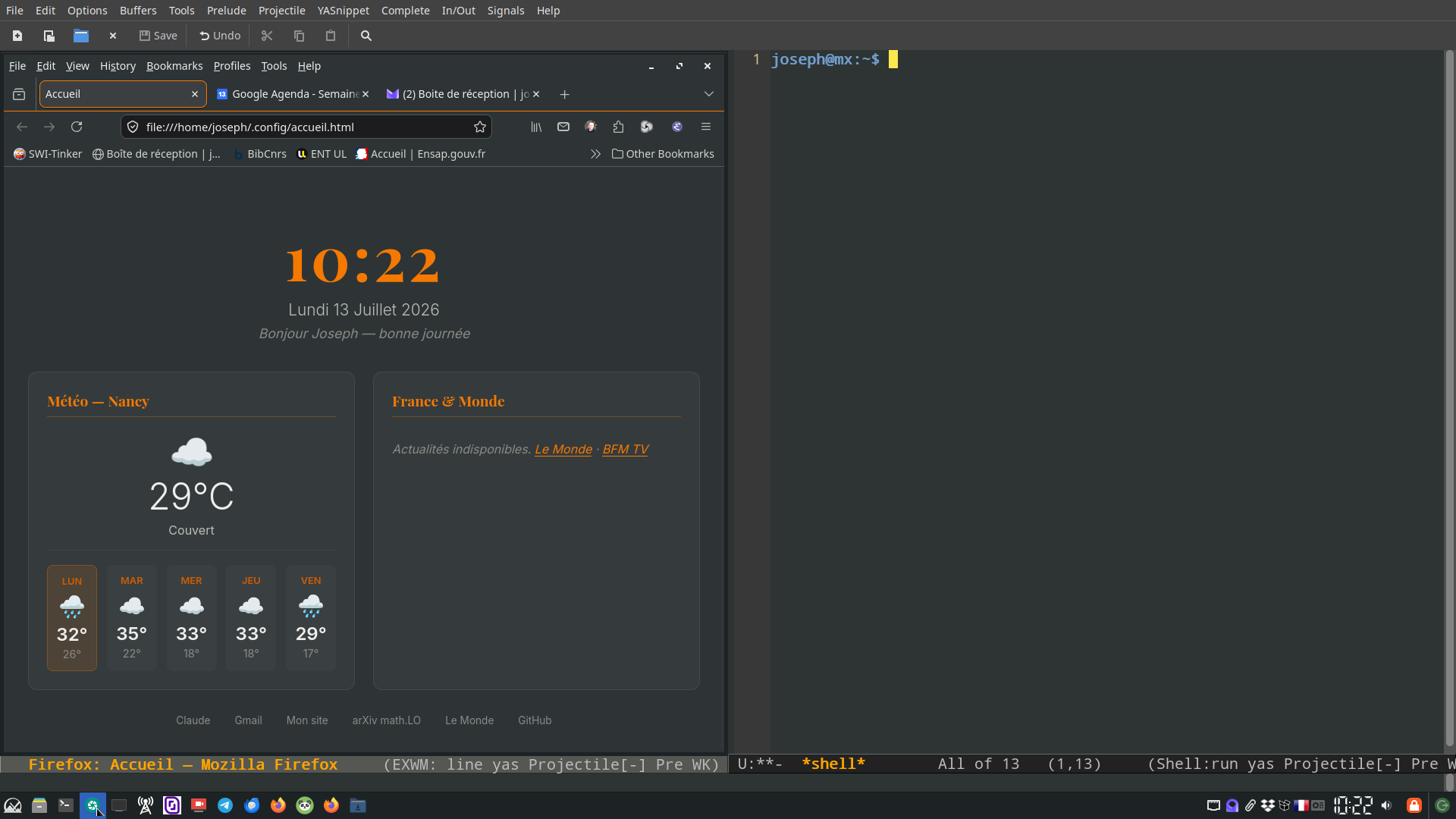The width and height of the screenshot is (1456, 819).
Task: Open the Claude footer link
Action: pos(193,720)
